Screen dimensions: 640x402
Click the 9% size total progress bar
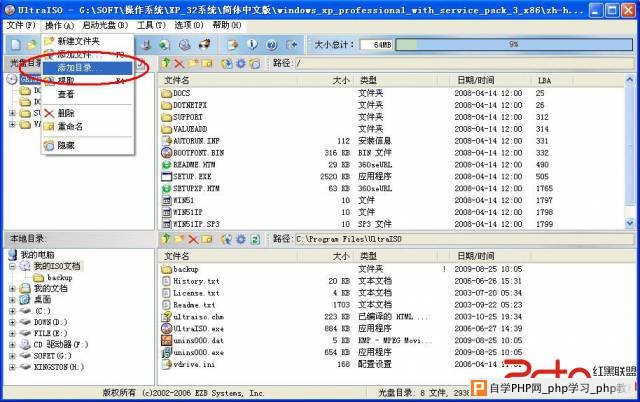[514, 44]
